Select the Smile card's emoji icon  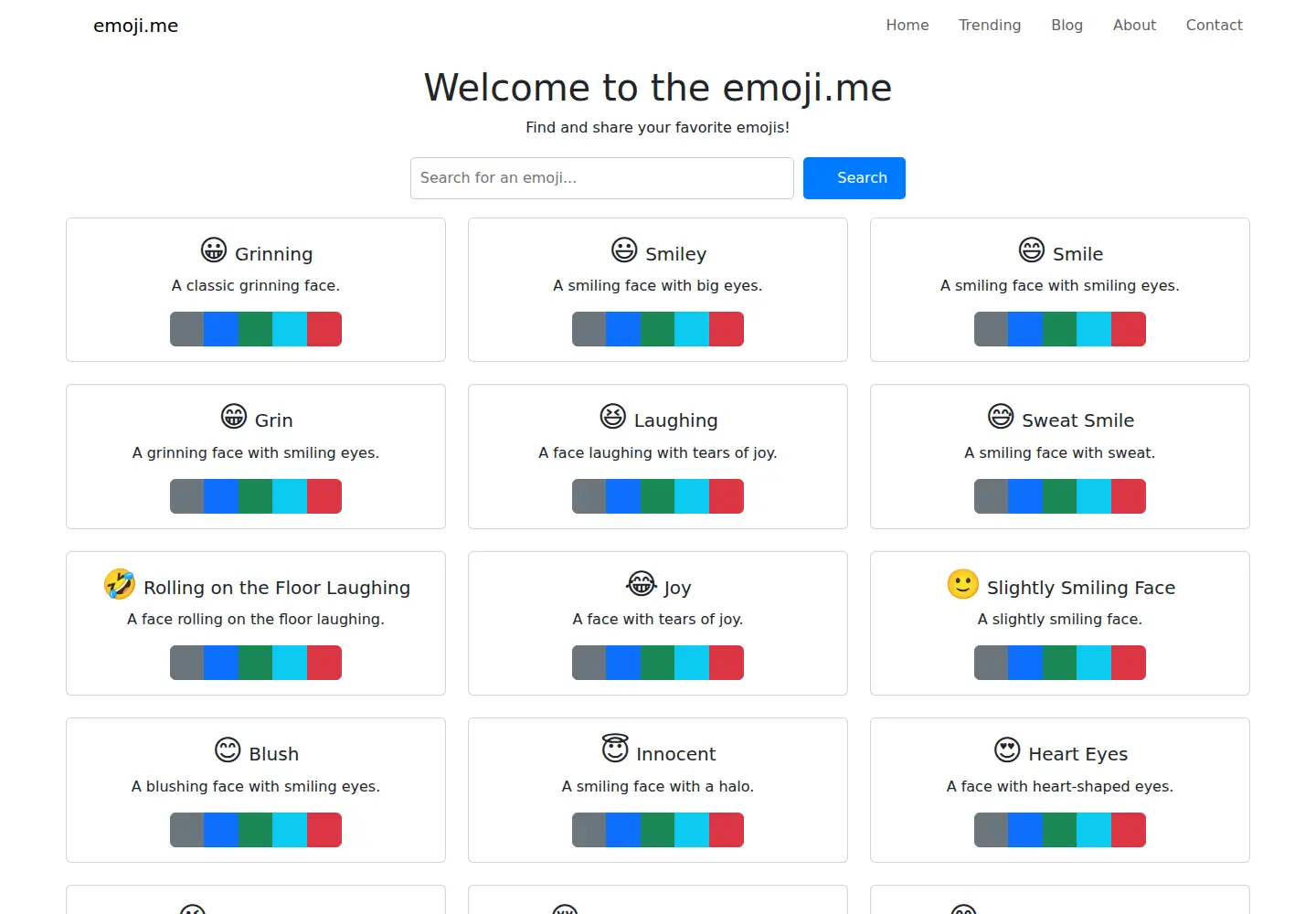pyautogui.click(x=1032, y=250)
